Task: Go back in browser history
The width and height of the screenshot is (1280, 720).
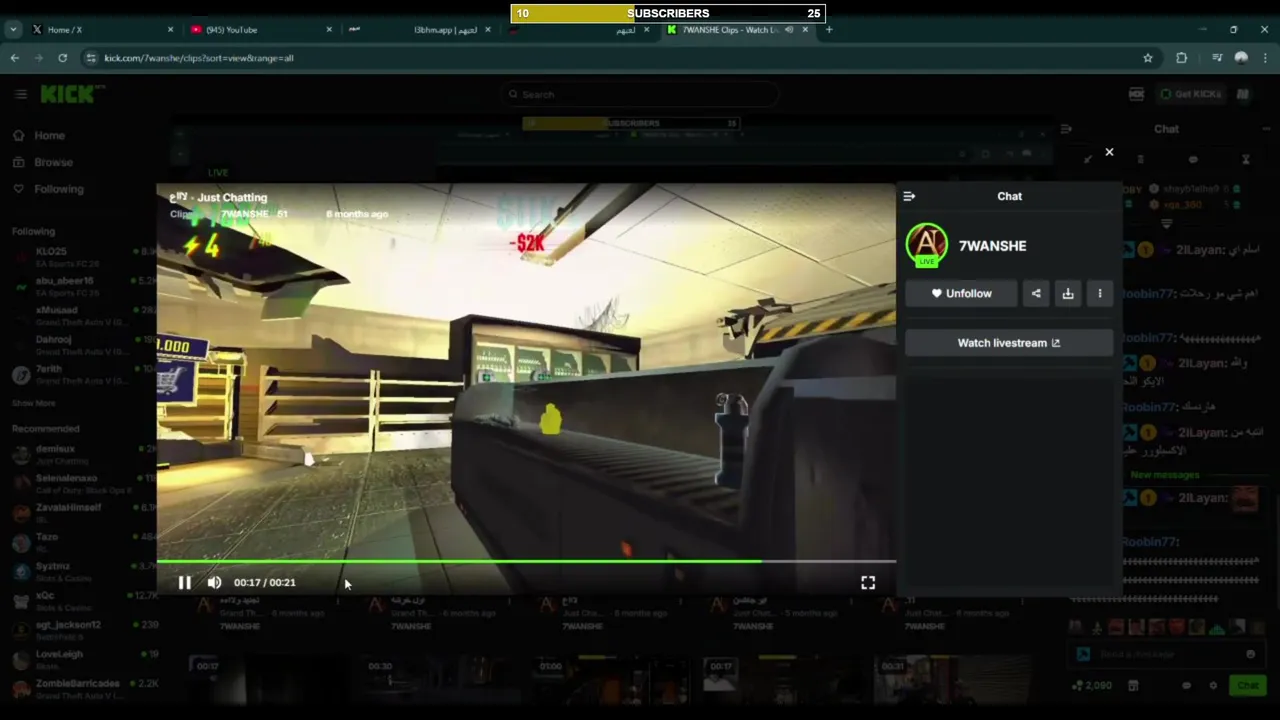Action: click(x=15, y=58)
